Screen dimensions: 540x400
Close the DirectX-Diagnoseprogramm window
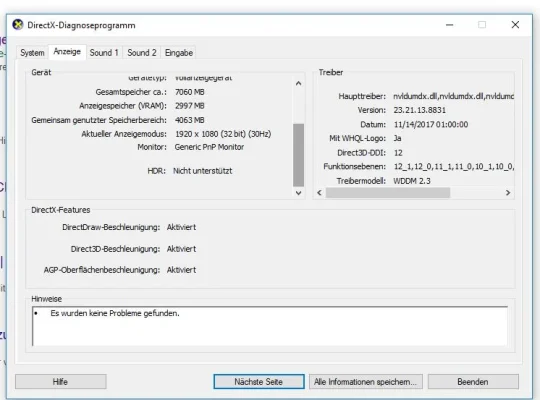515,25
